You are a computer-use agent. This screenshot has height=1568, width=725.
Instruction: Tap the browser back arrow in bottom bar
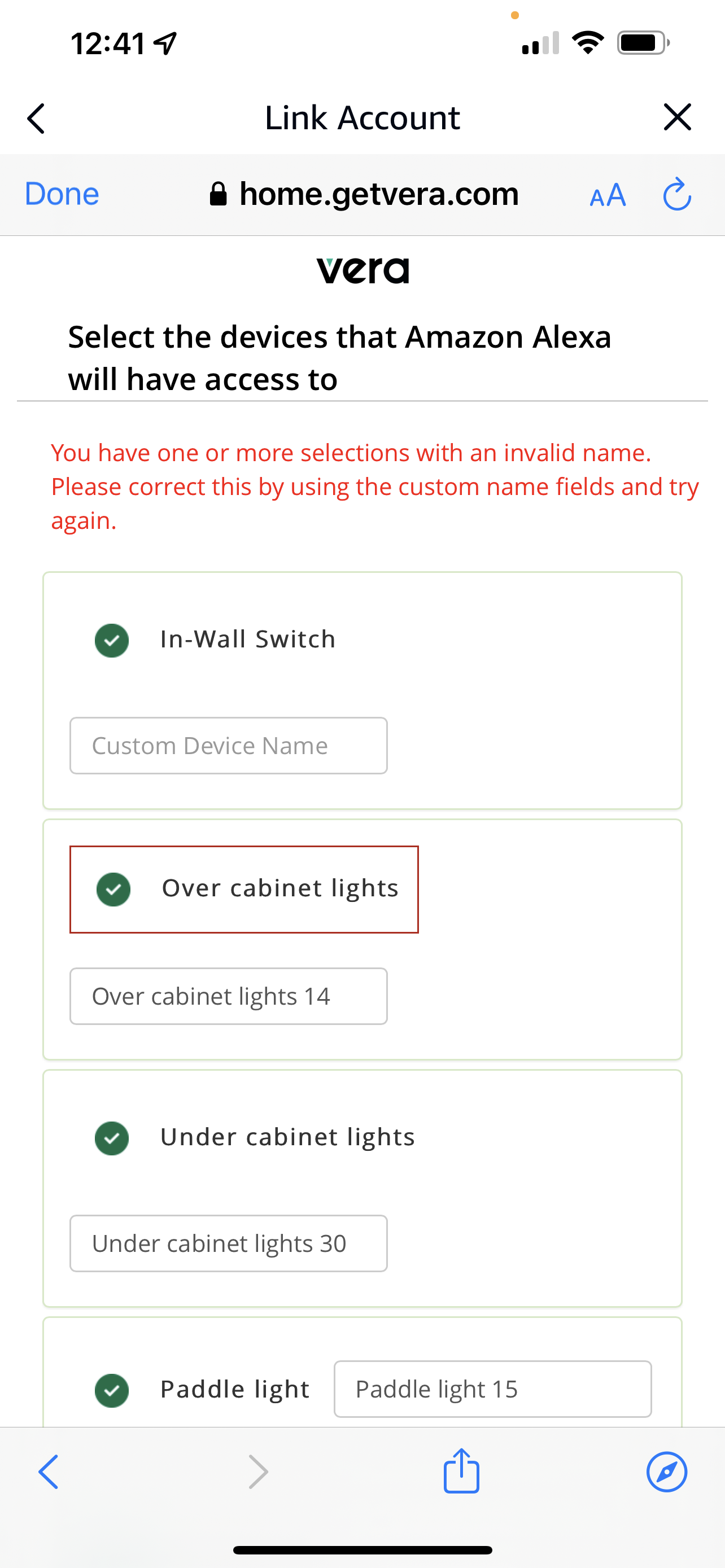(49, 1472)
